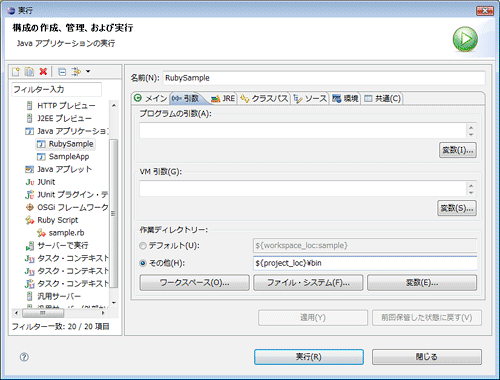This screenshot has height=380, width=500.
Task: Click the JUnit Ju icon
Action: point(30,182)
